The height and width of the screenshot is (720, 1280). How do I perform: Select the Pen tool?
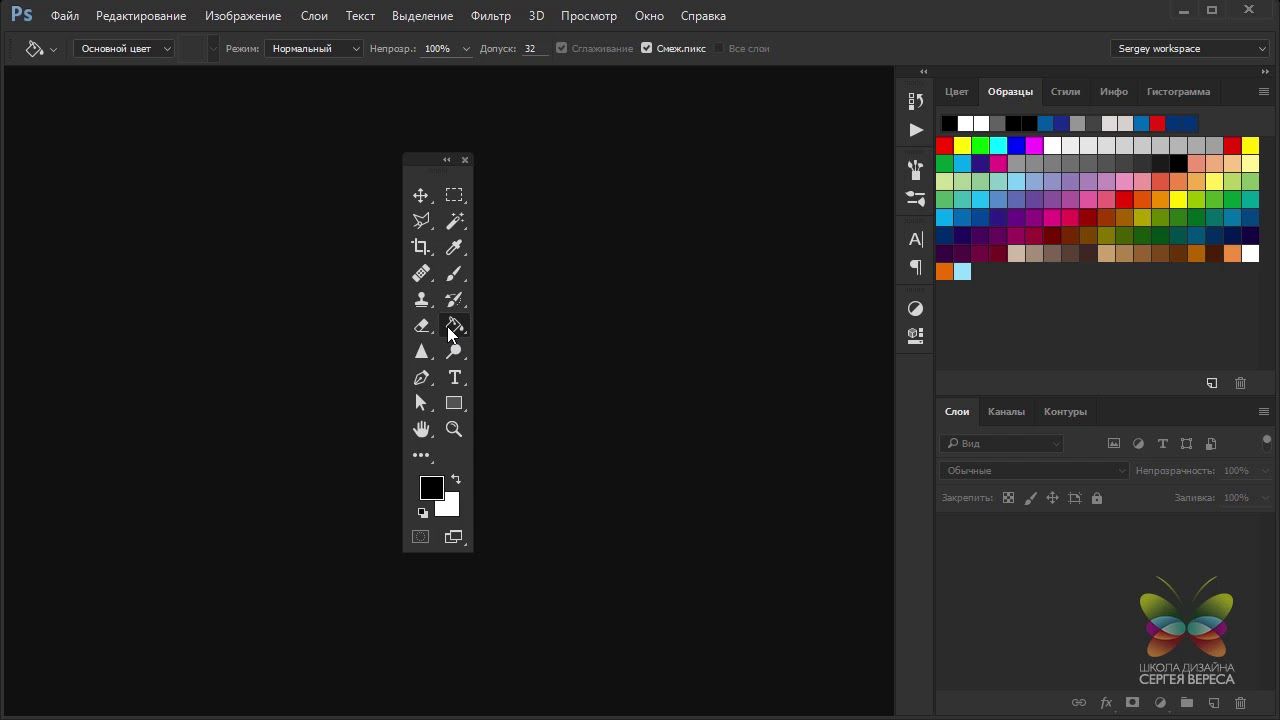coord(421,377)
